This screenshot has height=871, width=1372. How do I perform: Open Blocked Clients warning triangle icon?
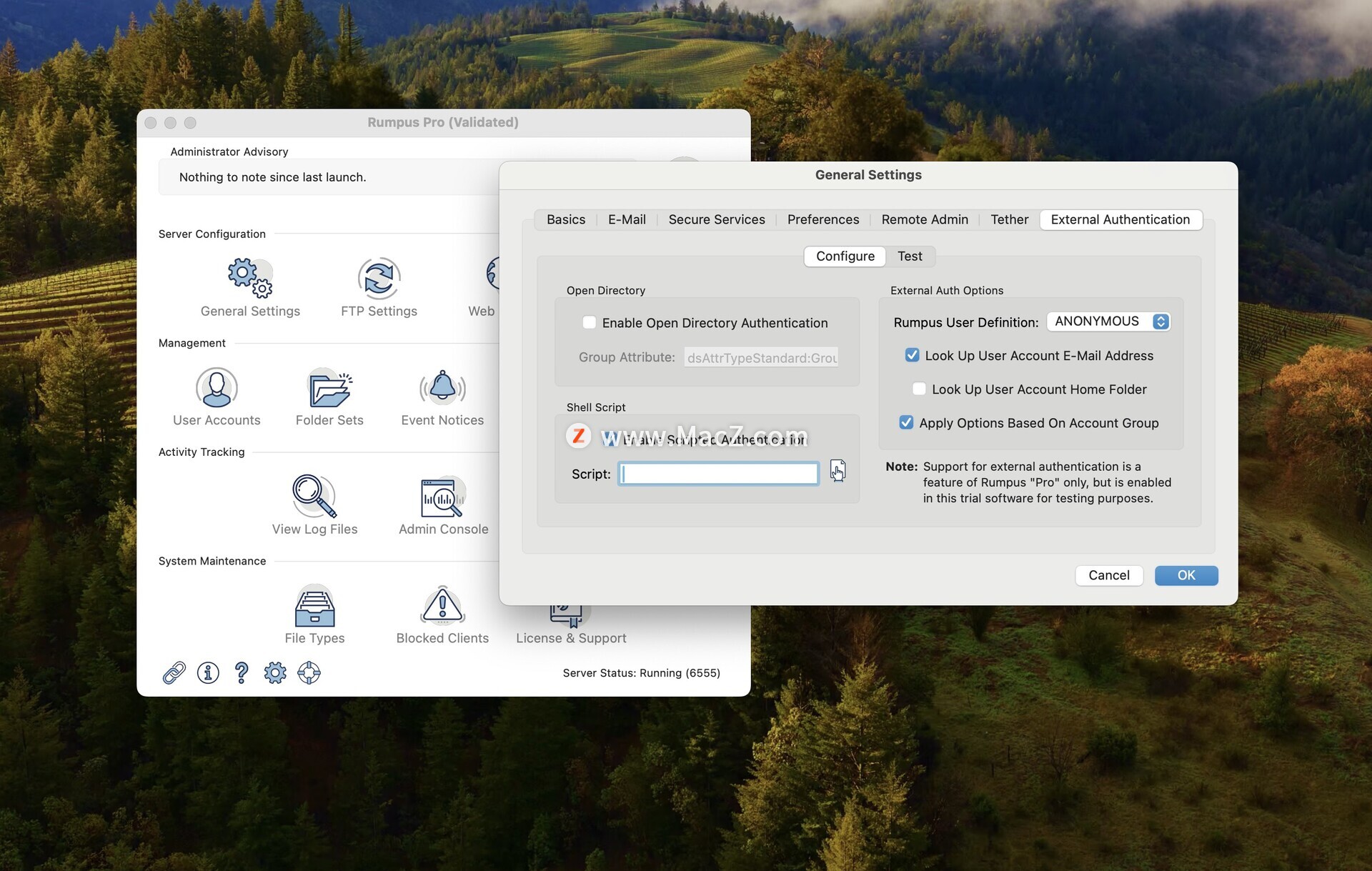[x=442, y=606]
